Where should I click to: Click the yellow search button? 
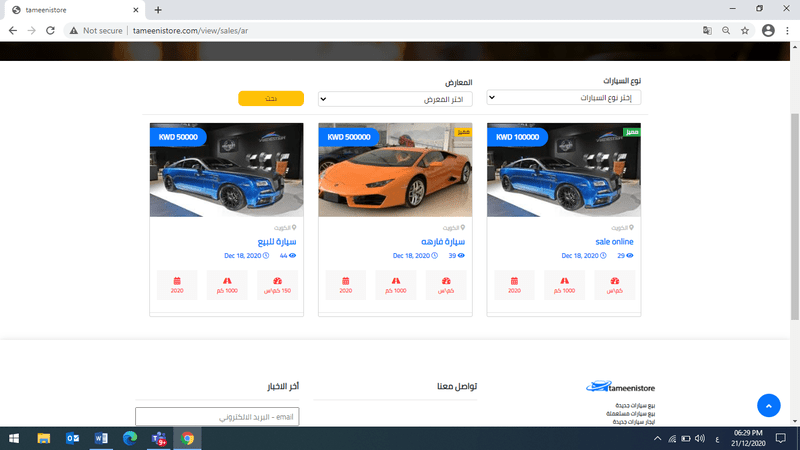click(271, 98)
